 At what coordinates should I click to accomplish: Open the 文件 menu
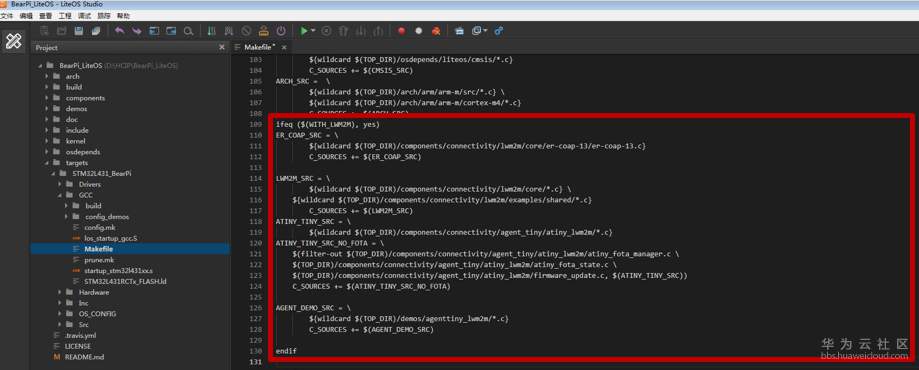(x=6, y=16)
